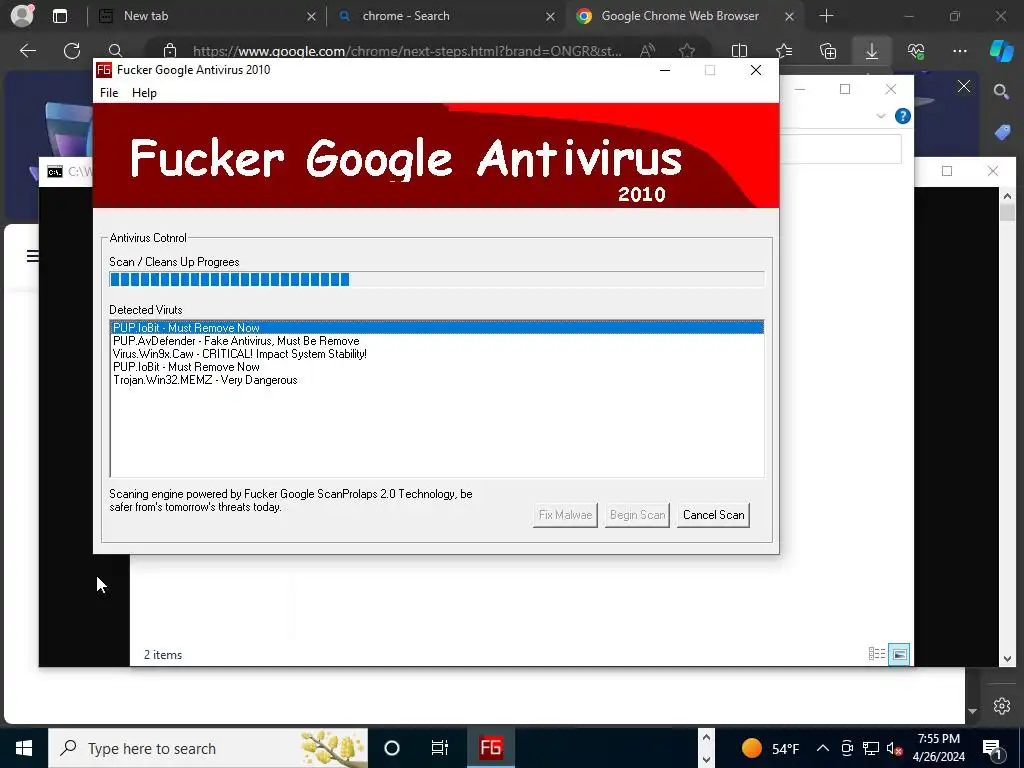The width and height of the screenshot is (1024, 768).
Task: Click the read aloud icon in address bar
Action: (648, 51)
